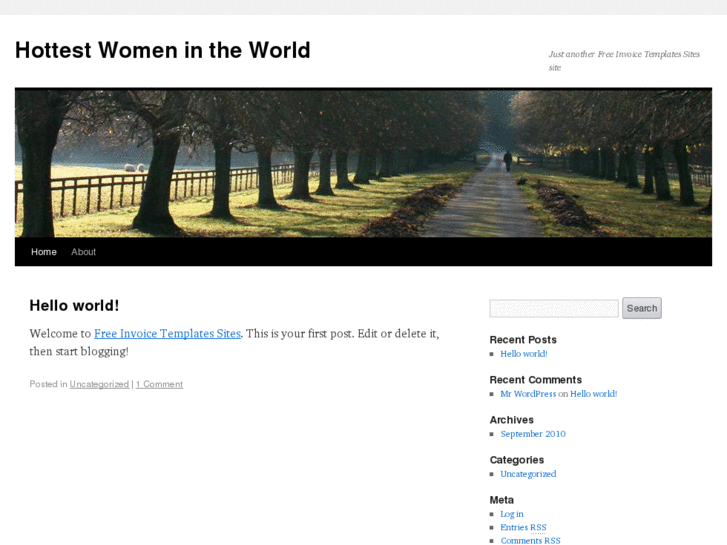Click the Meta heading
The image size is (727, 545).
click(502, 500)
